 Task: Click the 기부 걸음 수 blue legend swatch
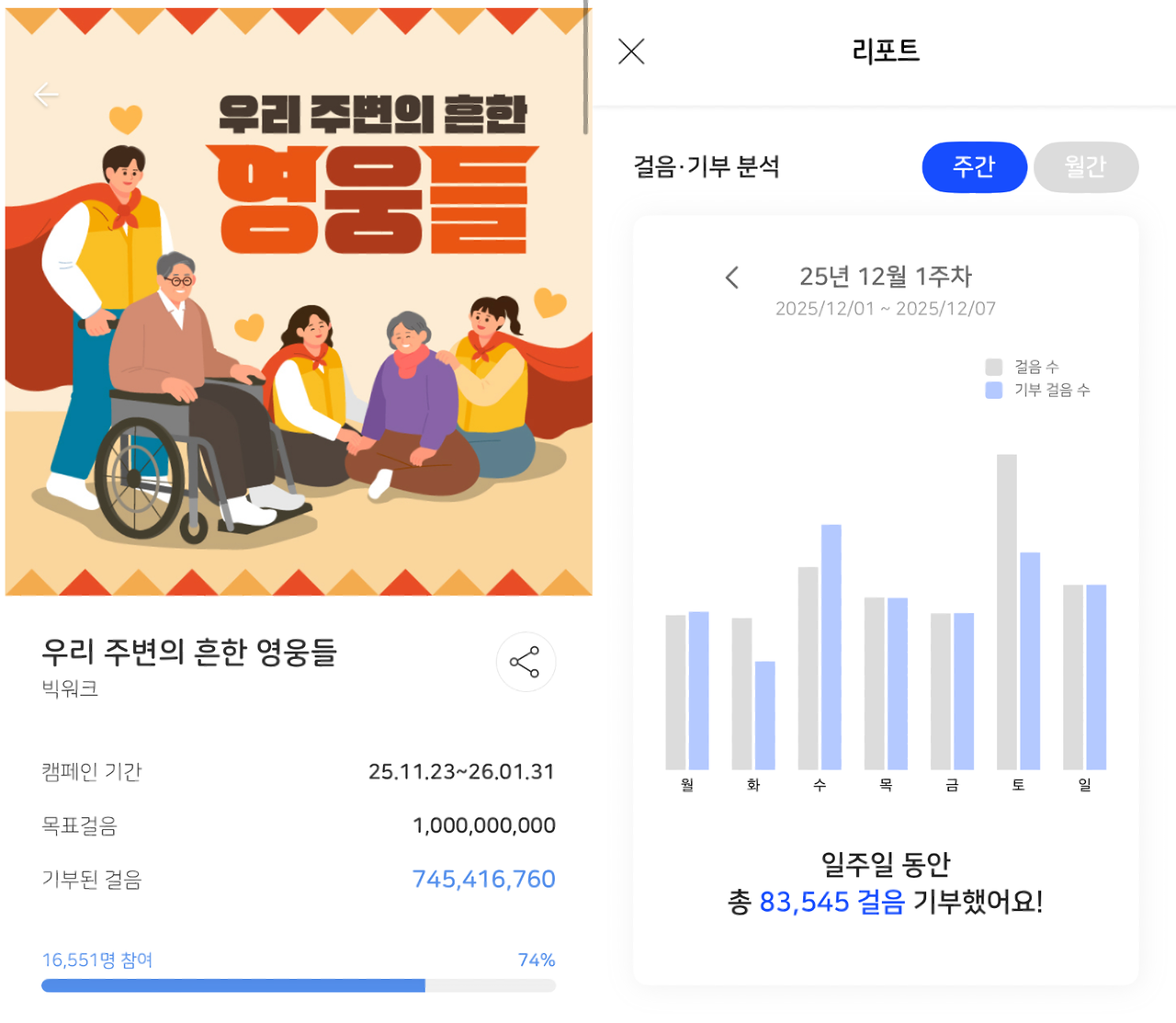pyautogui.click(x=993, y=390)
